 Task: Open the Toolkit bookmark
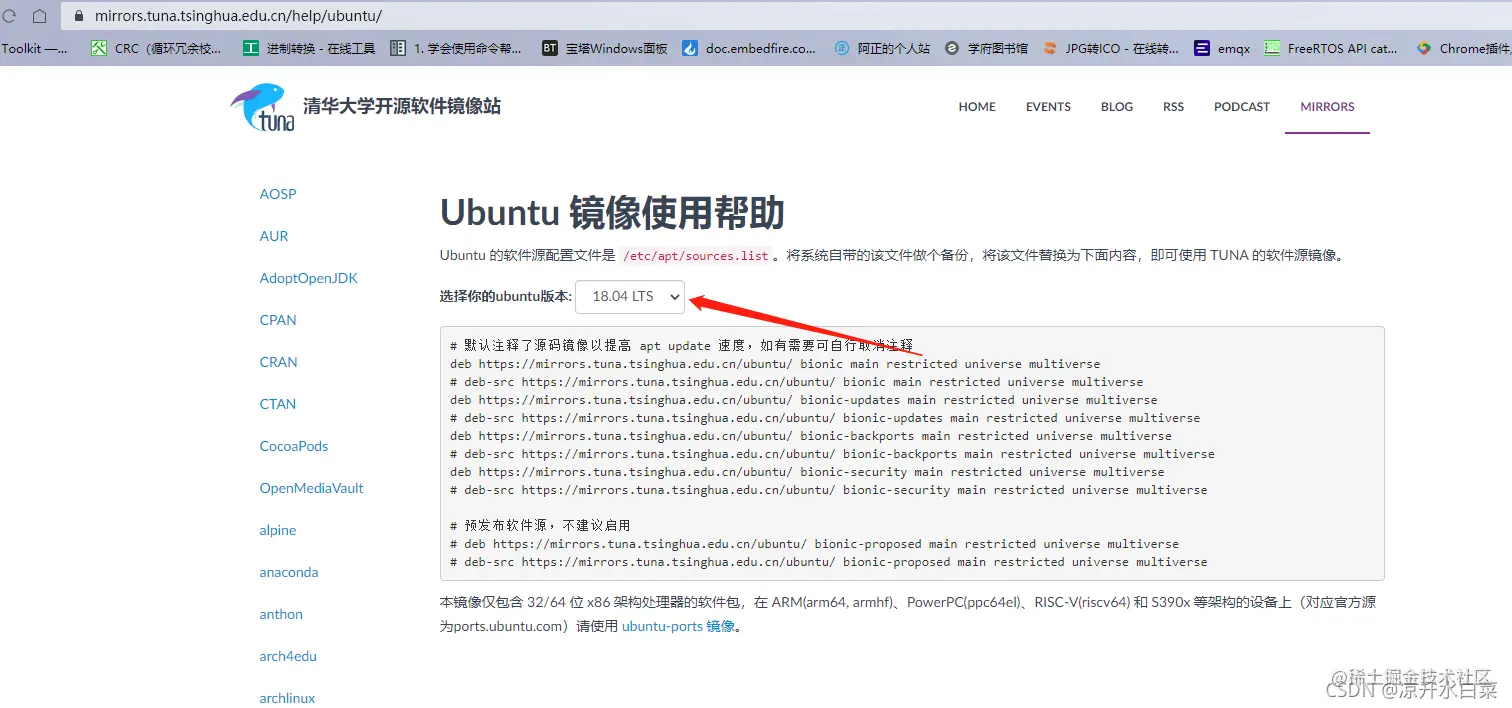pos(35,48)
